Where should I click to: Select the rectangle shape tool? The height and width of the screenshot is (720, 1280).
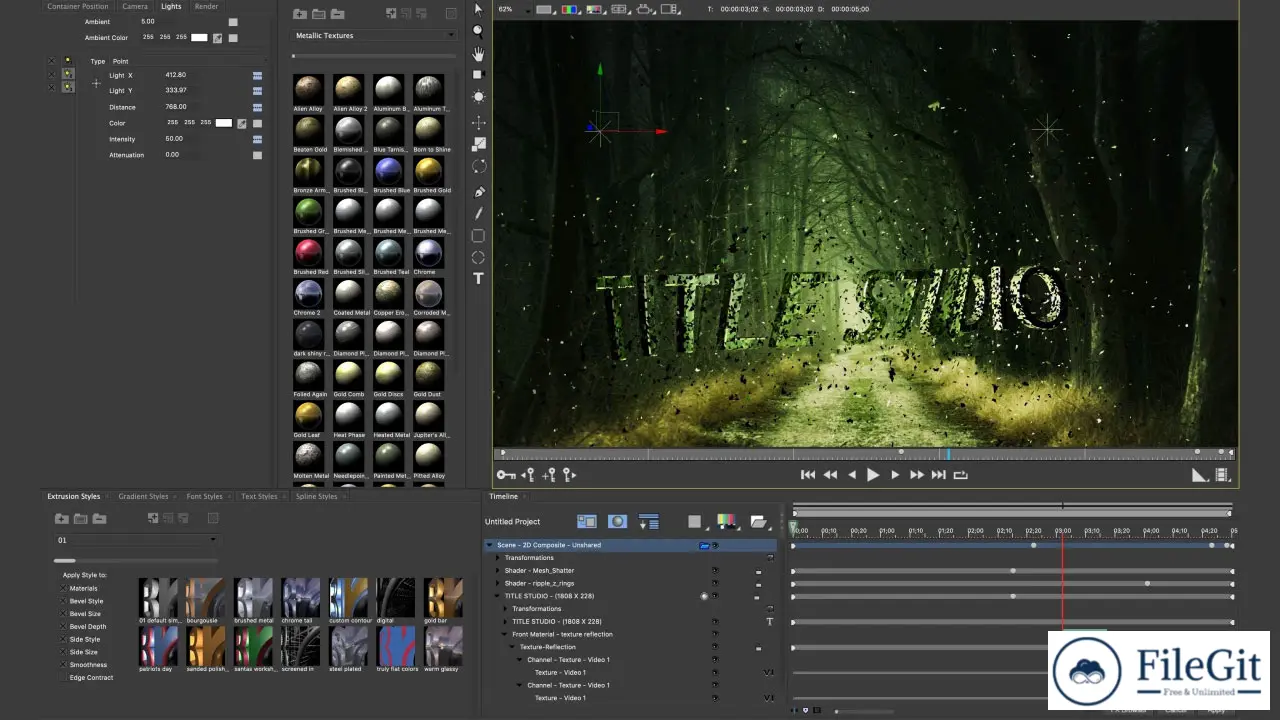click(x=478, y=236)
